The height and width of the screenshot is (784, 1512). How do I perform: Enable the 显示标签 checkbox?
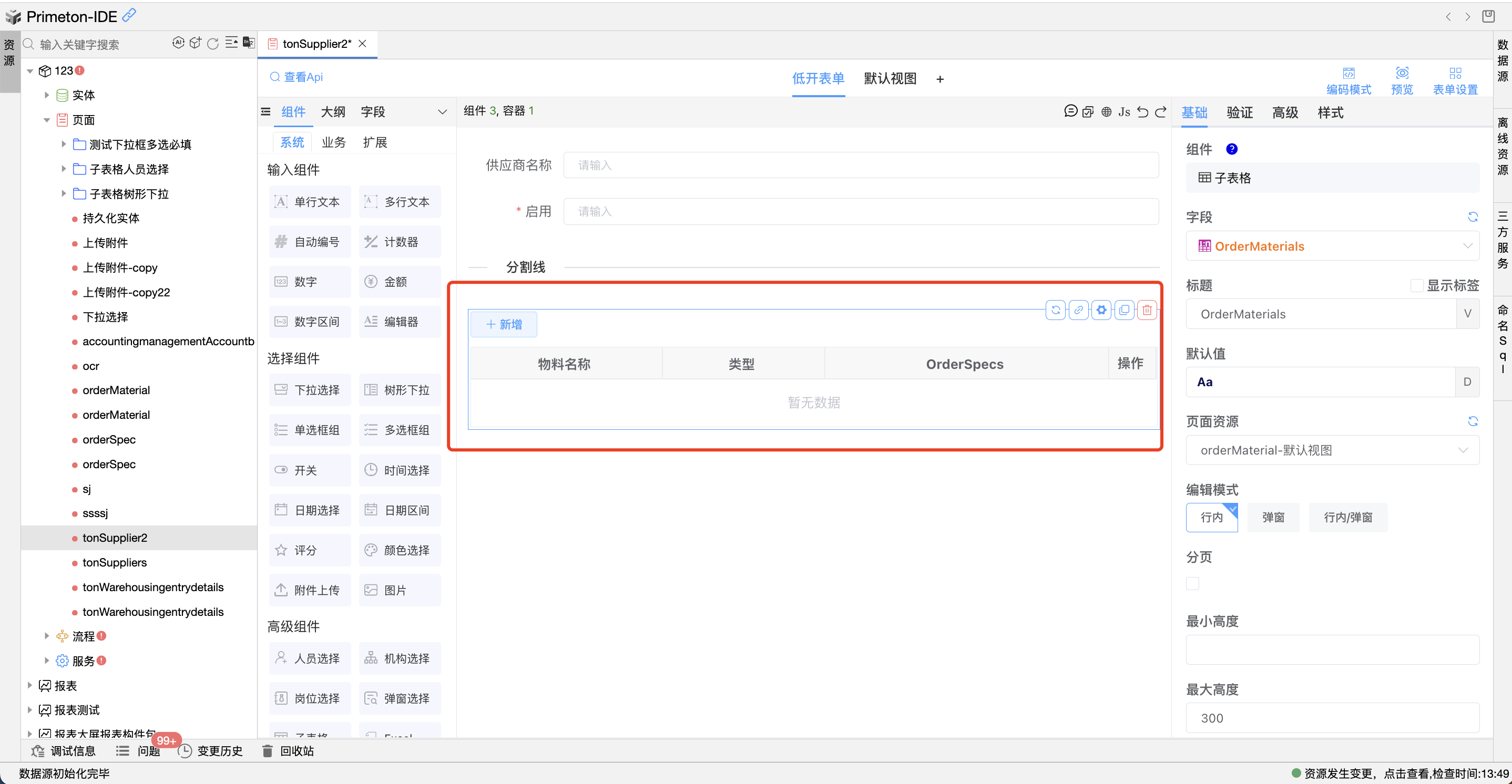click(1416, 285)
